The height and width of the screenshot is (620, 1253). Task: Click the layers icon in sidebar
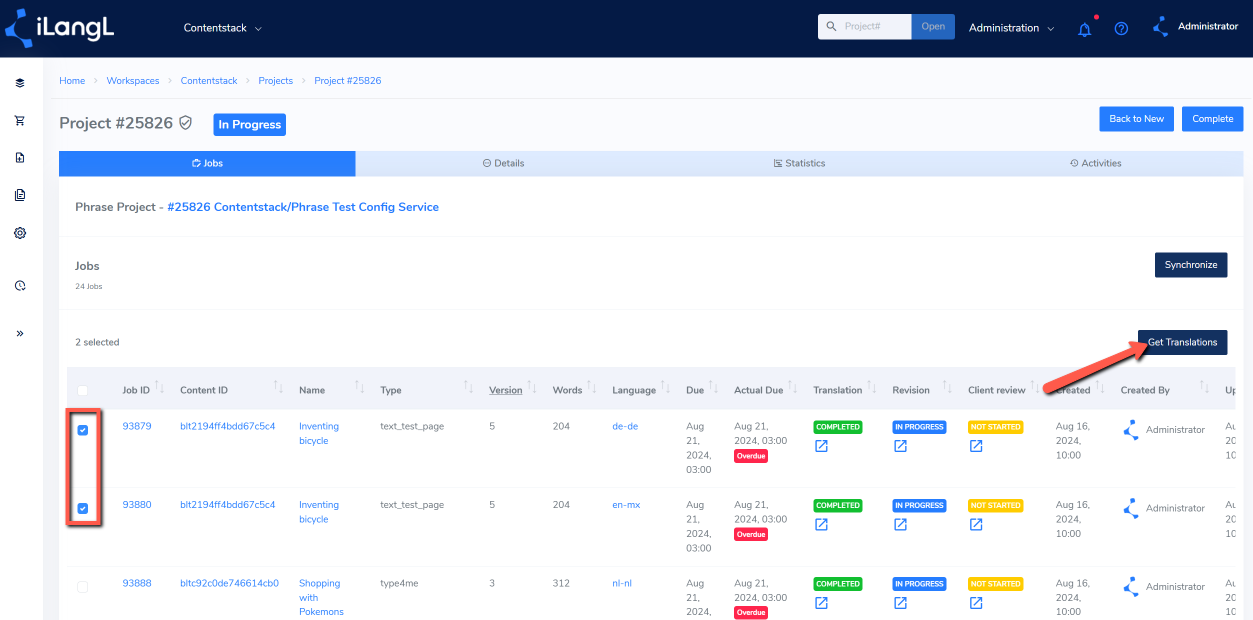(20, 83)
